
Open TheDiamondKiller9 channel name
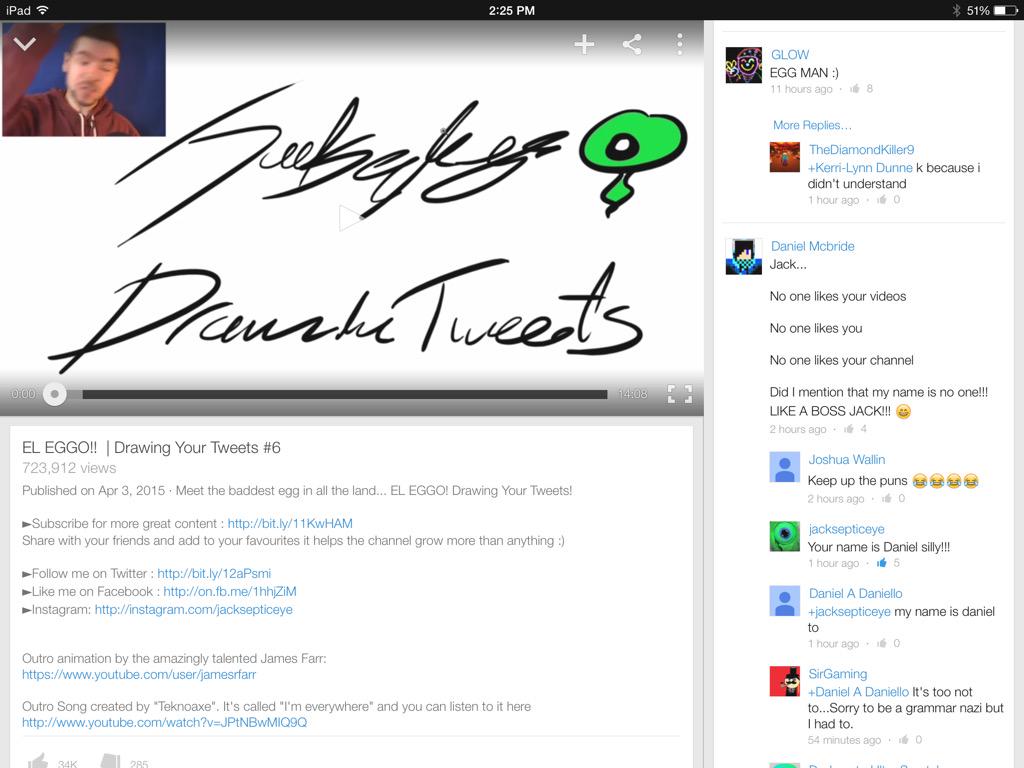pos(861,150)
